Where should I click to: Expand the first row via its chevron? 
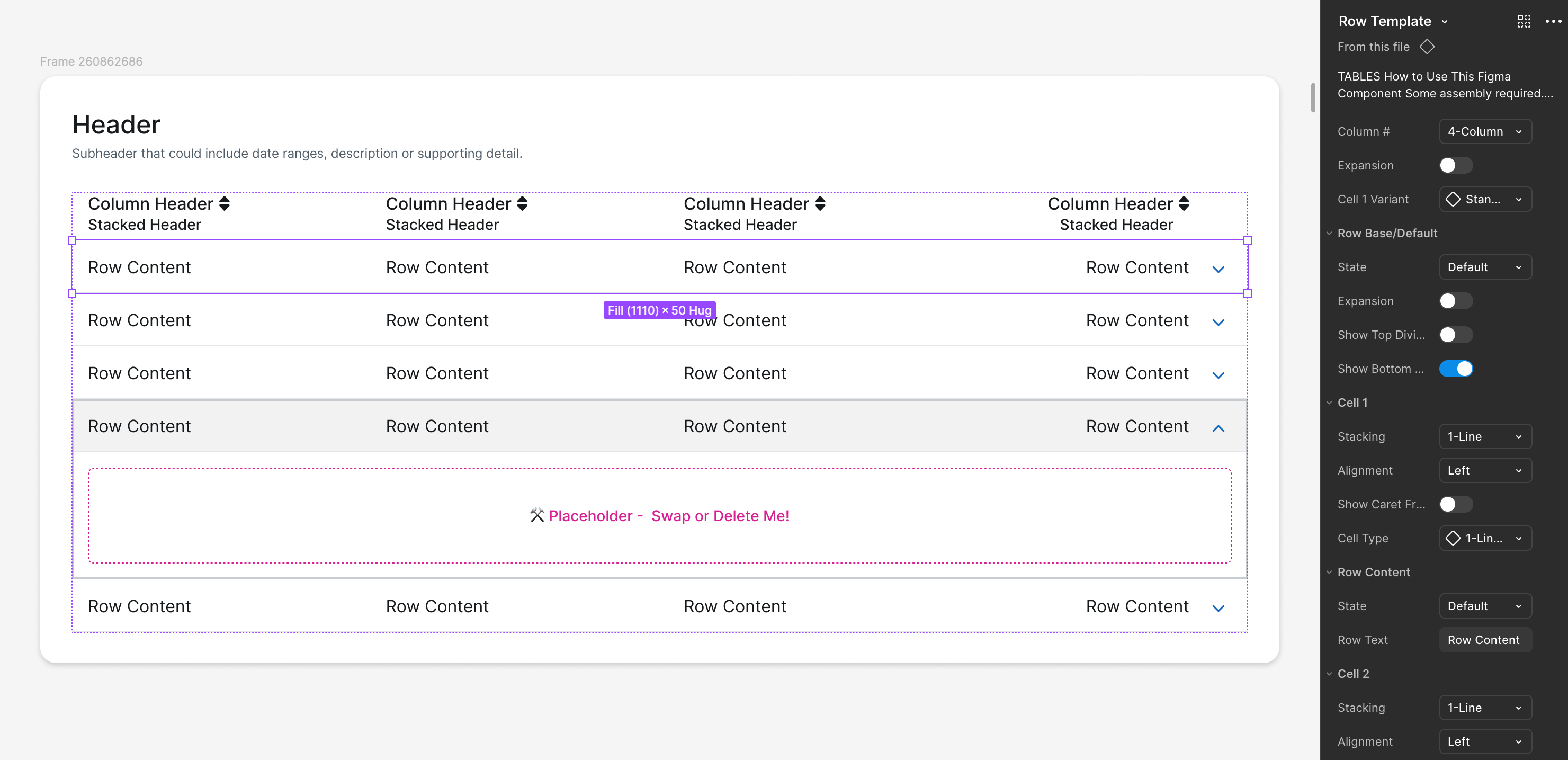[x=1218, y=269]
